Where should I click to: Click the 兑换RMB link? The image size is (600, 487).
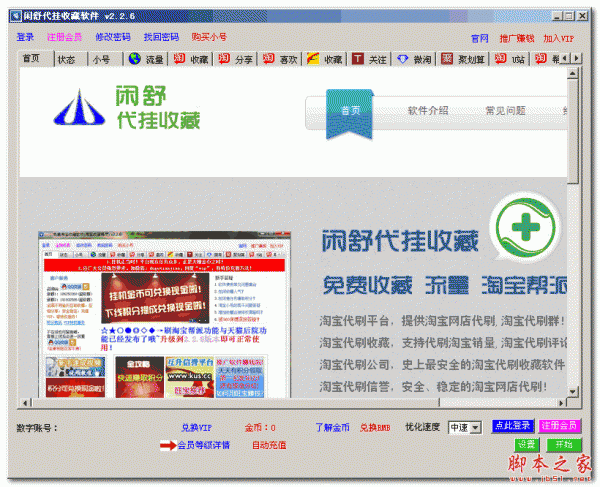point(375,428)
